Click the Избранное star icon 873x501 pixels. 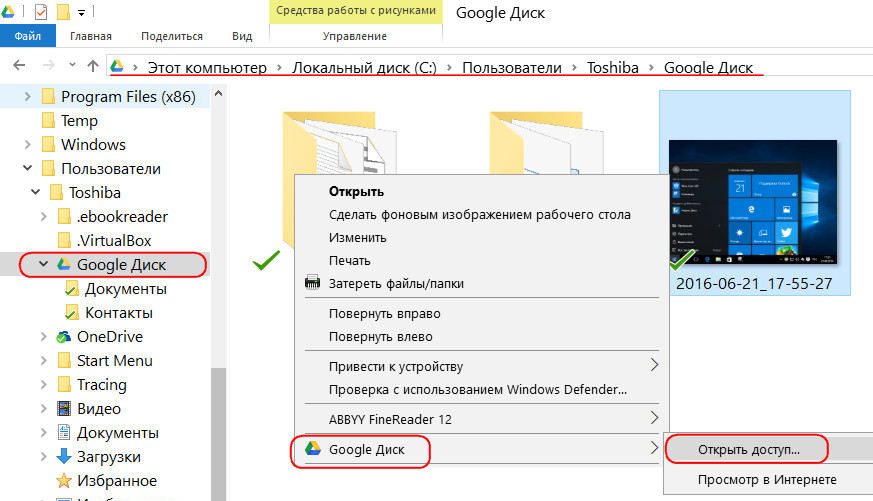64,480
